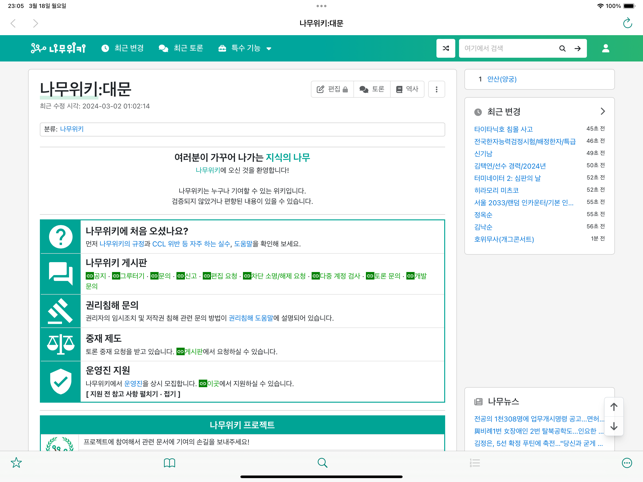Open 호위무사(개그콘서트) entry
643x482 pixels.
[504, 239]
